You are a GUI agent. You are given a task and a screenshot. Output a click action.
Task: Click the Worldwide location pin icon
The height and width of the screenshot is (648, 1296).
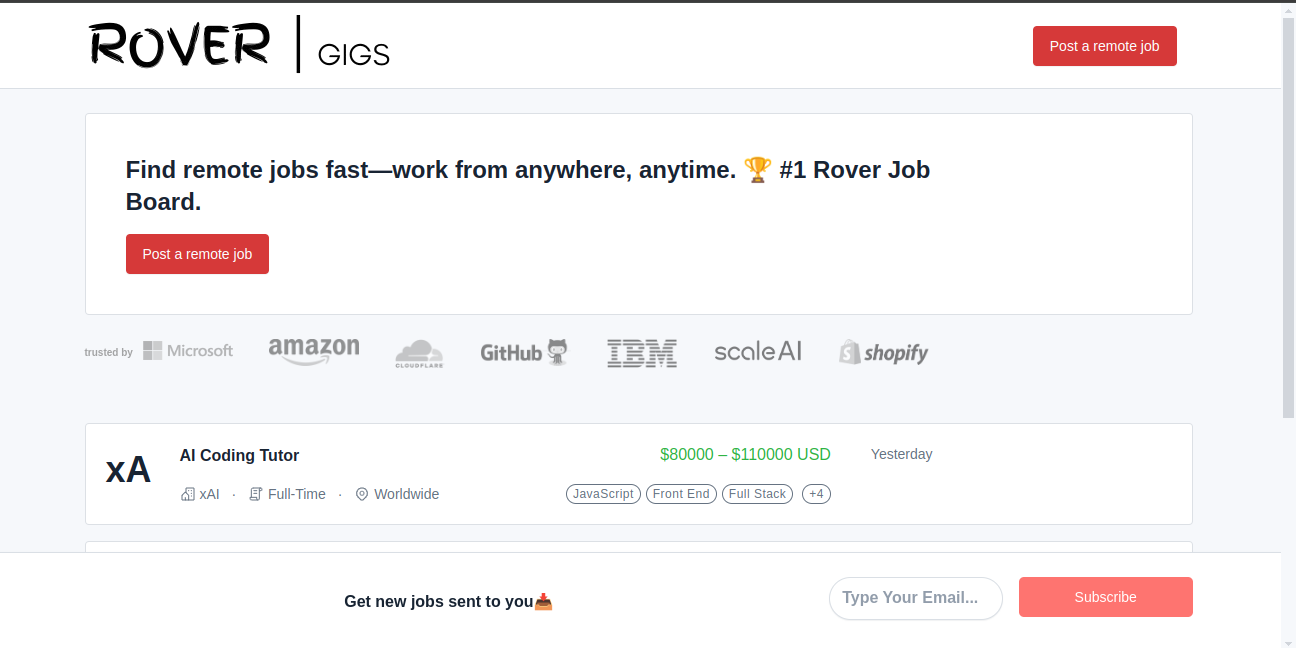point(362,494)
